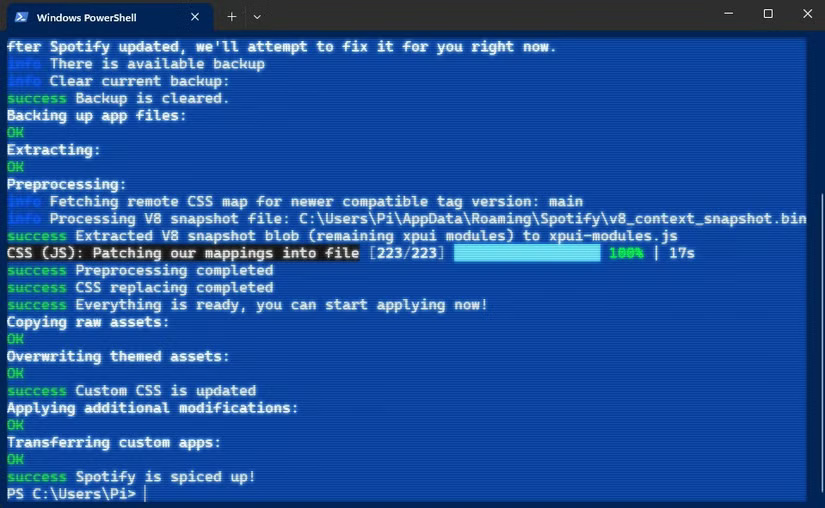The height and width of the screenshot is (508, 825).
Task: Click the "Backing up app files:" line
Action: point(96,115)
